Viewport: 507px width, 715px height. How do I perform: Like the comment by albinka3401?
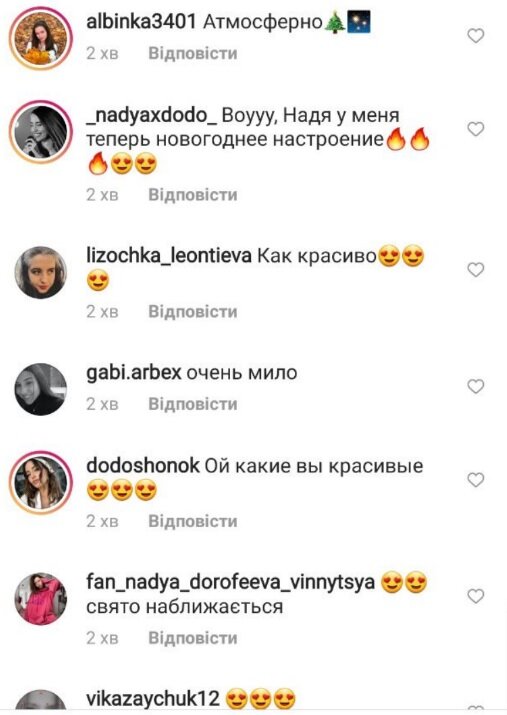pyautogui.click(x=476, y=36)
